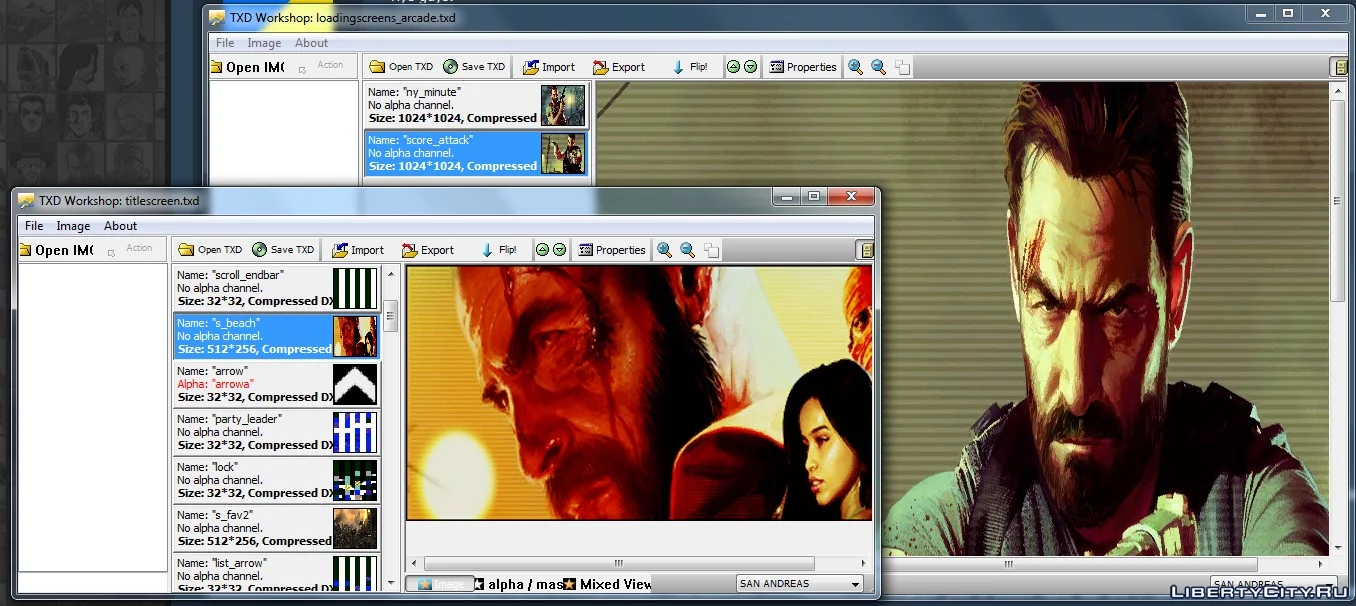The height and width of the screenshot is (606, 1356).
Task: Click the preview horizontal scrollbar right arrow
Action: (865, 563)
